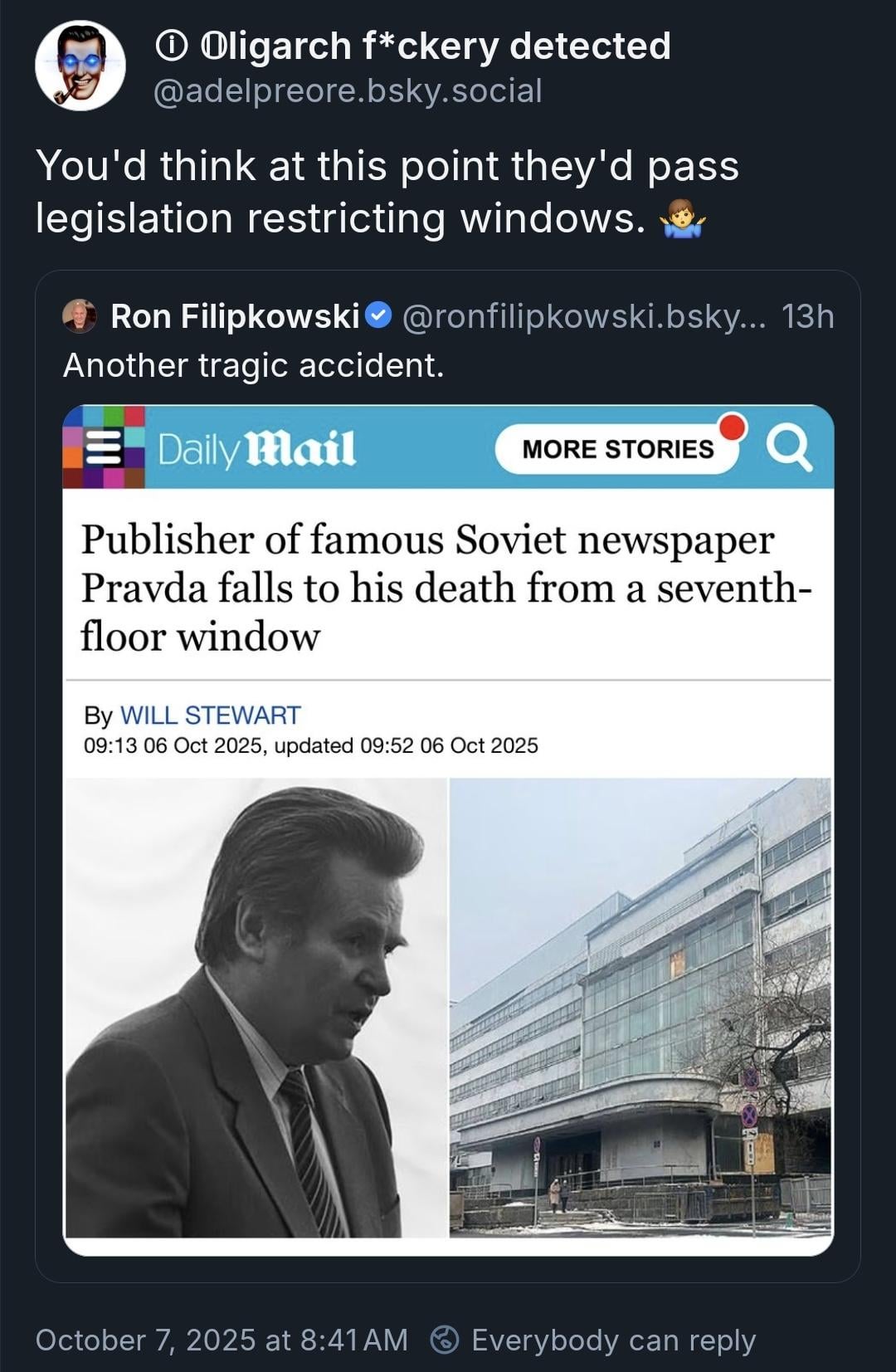This screenshot has height=1372, width=896.
Task: Open the building photograph
Action: pyautogui.click(x=640, y=1007)
